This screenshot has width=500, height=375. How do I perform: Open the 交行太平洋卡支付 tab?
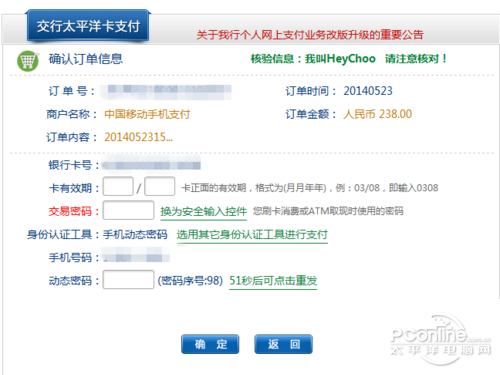(x=88, y=26)
